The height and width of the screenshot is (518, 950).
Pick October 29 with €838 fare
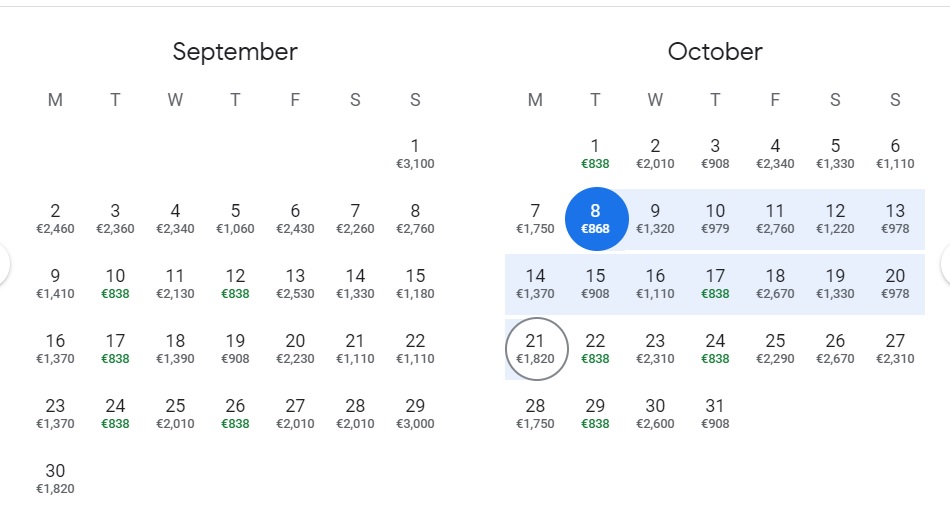pyautogui.click(x=595, y=413)
